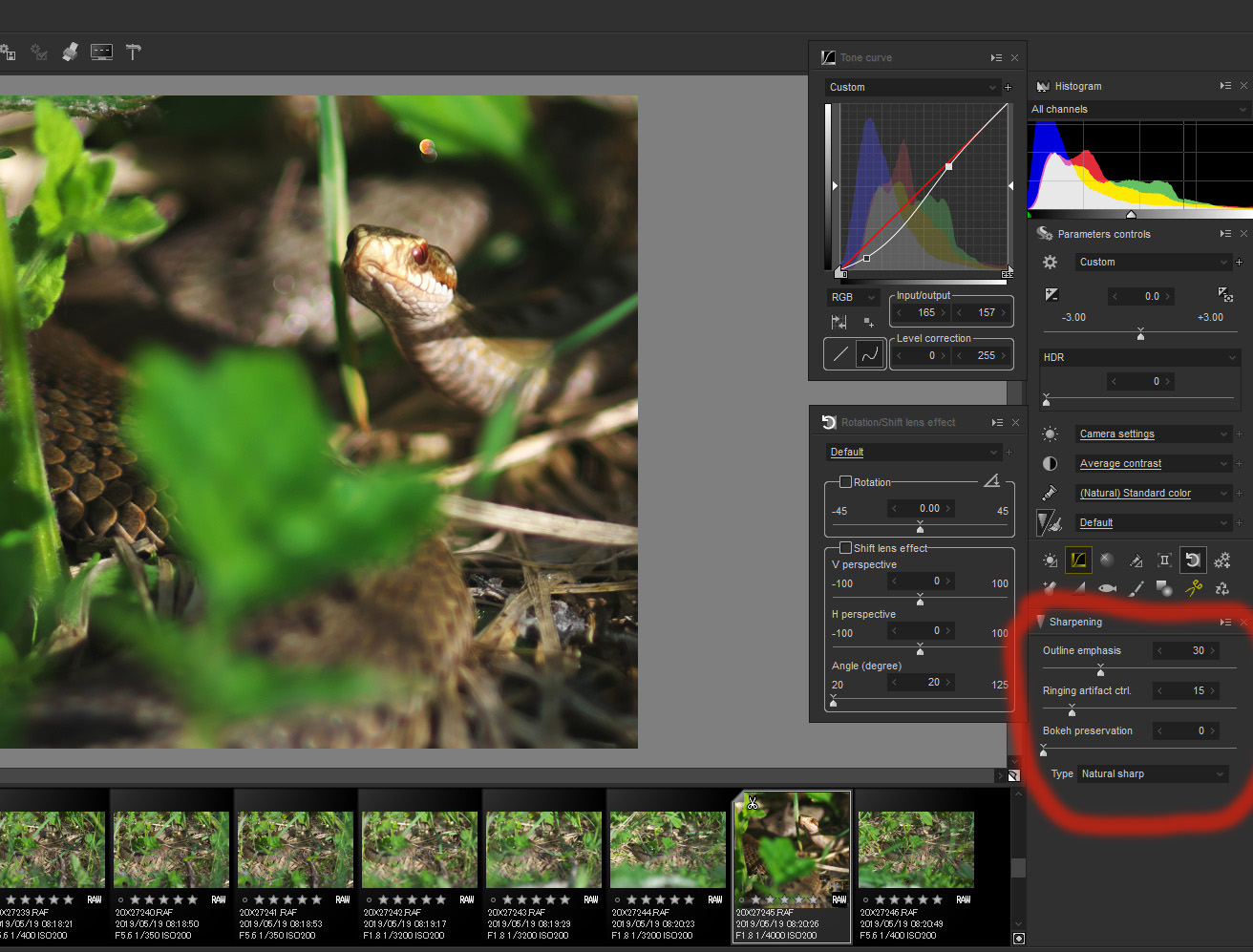Click the recycle arrows icon
Screen dimensions: 1253x952
[1221, 588]
